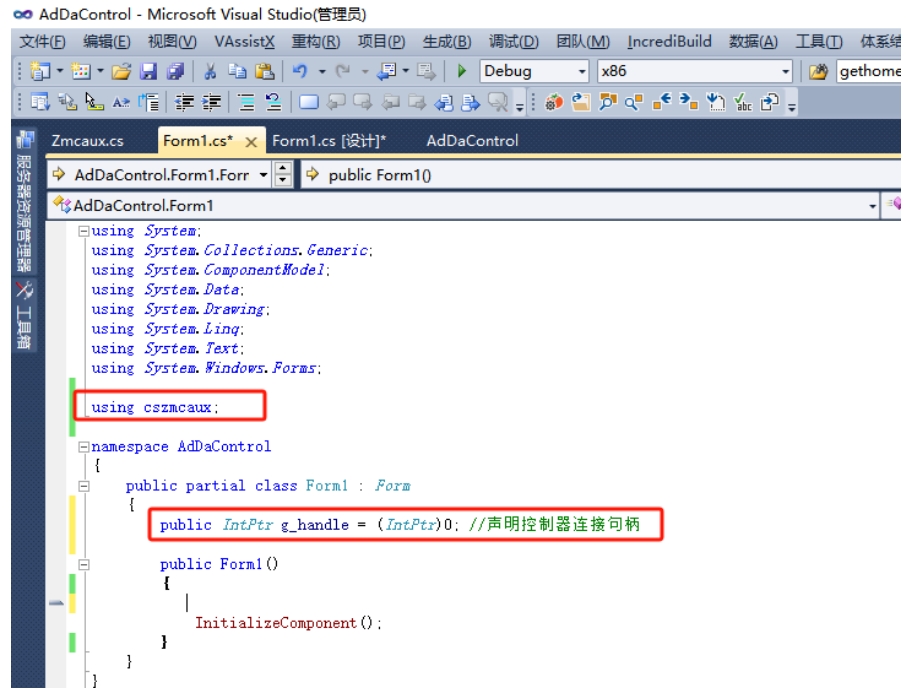Open the 工具箱 side panel
Screen dimensions: 910x699
24,316
